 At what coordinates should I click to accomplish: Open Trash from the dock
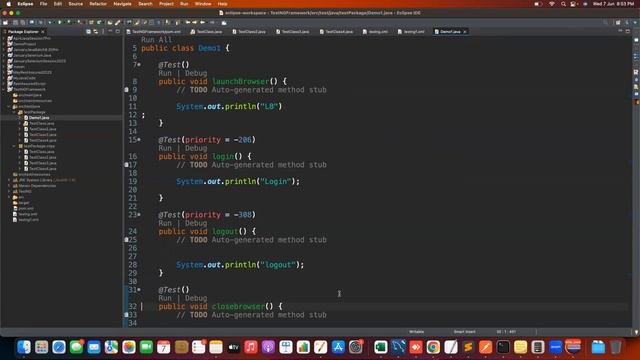(x=616, y=347)
